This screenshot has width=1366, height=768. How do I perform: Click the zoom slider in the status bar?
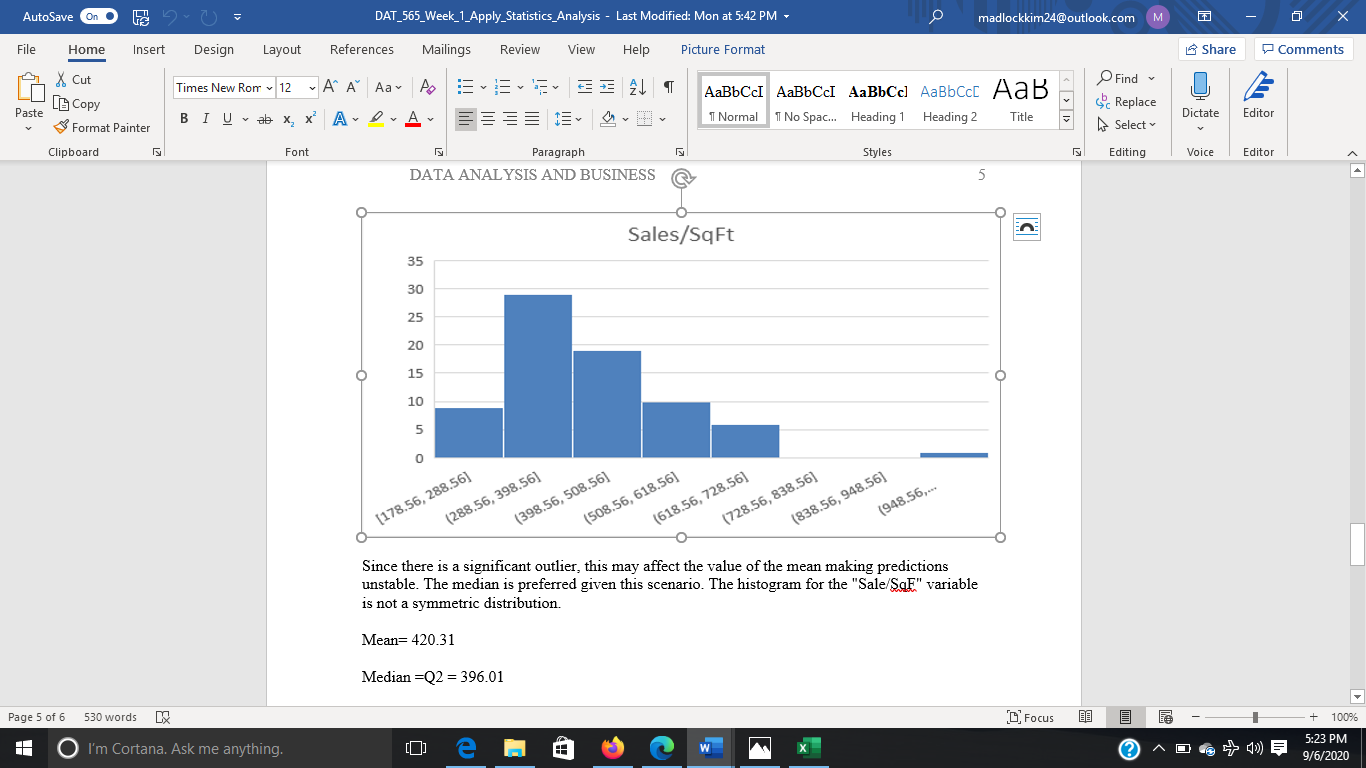1255,717
